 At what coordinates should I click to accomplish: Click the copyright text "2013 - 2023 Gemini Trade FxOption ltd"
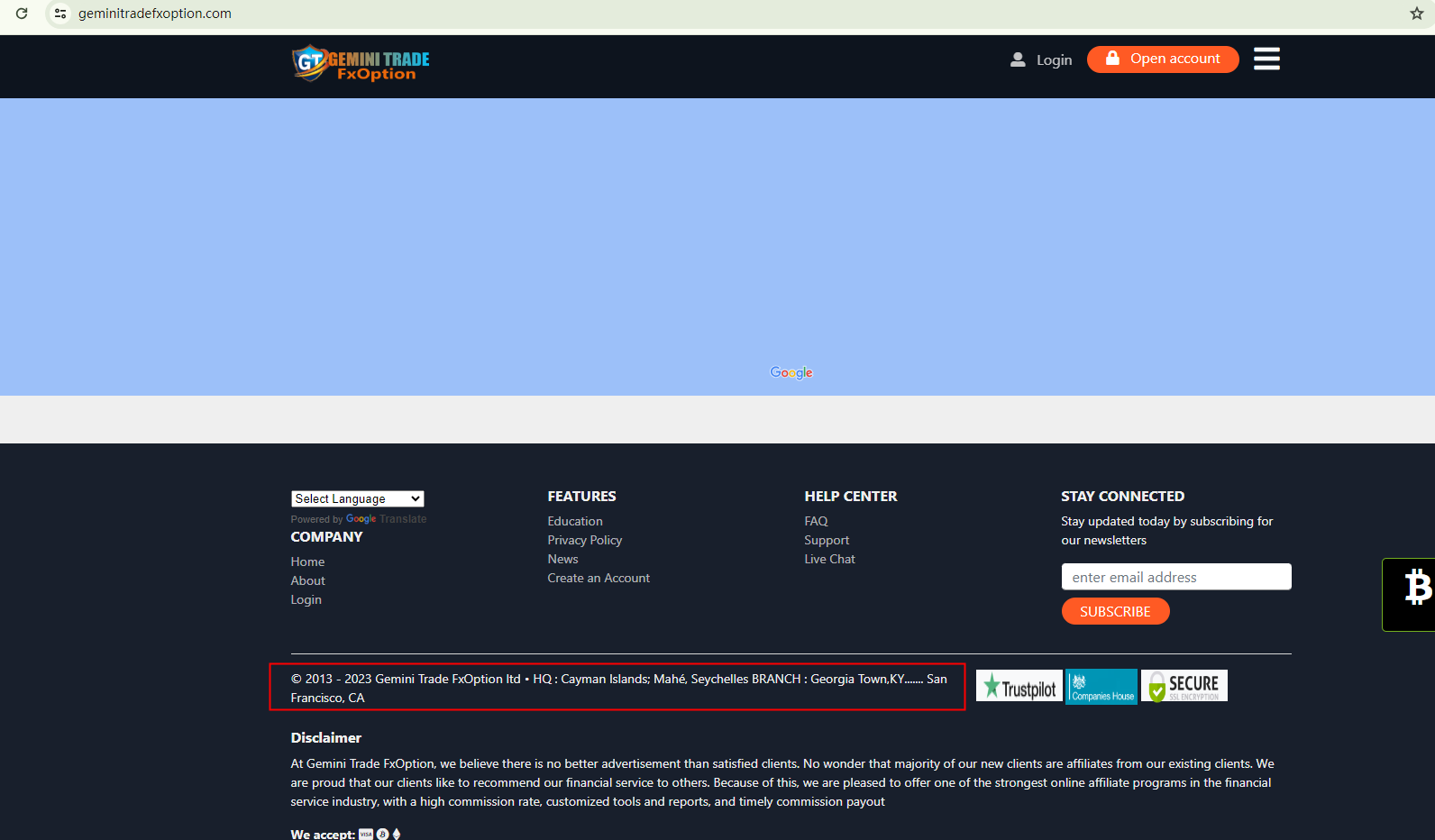pyautogui.click(x=413, y=679)
